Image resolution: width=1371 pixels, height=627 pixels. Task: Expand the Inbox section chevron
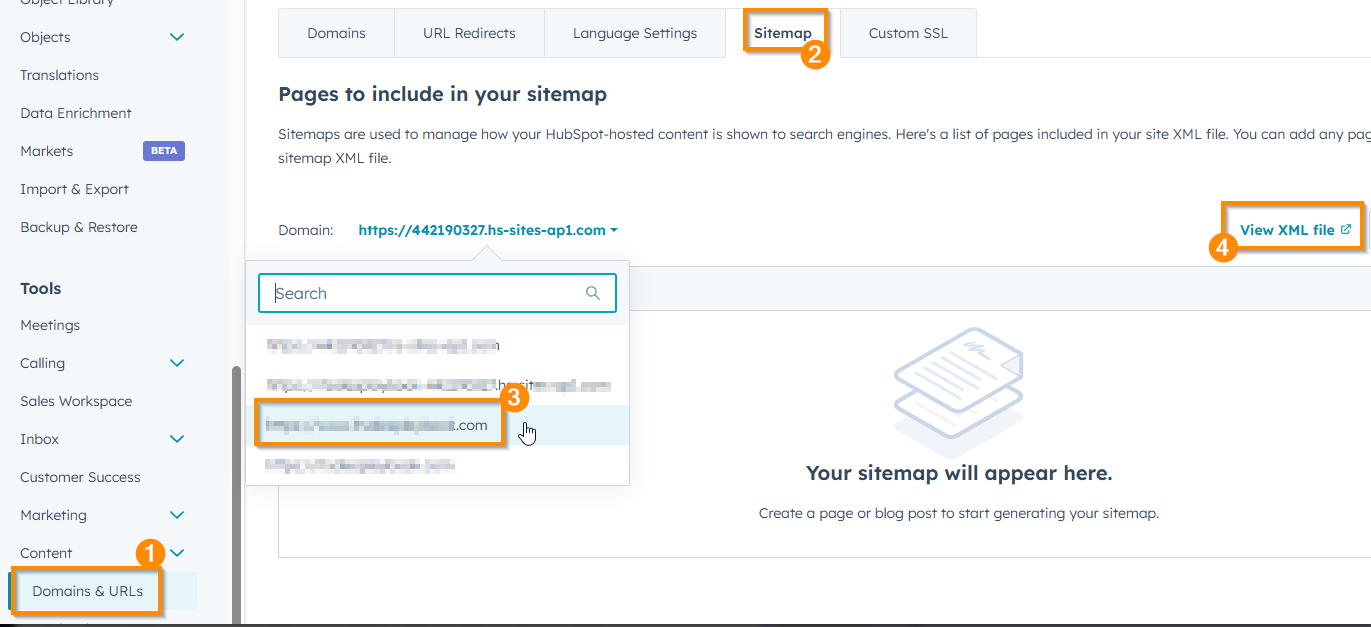177,439
